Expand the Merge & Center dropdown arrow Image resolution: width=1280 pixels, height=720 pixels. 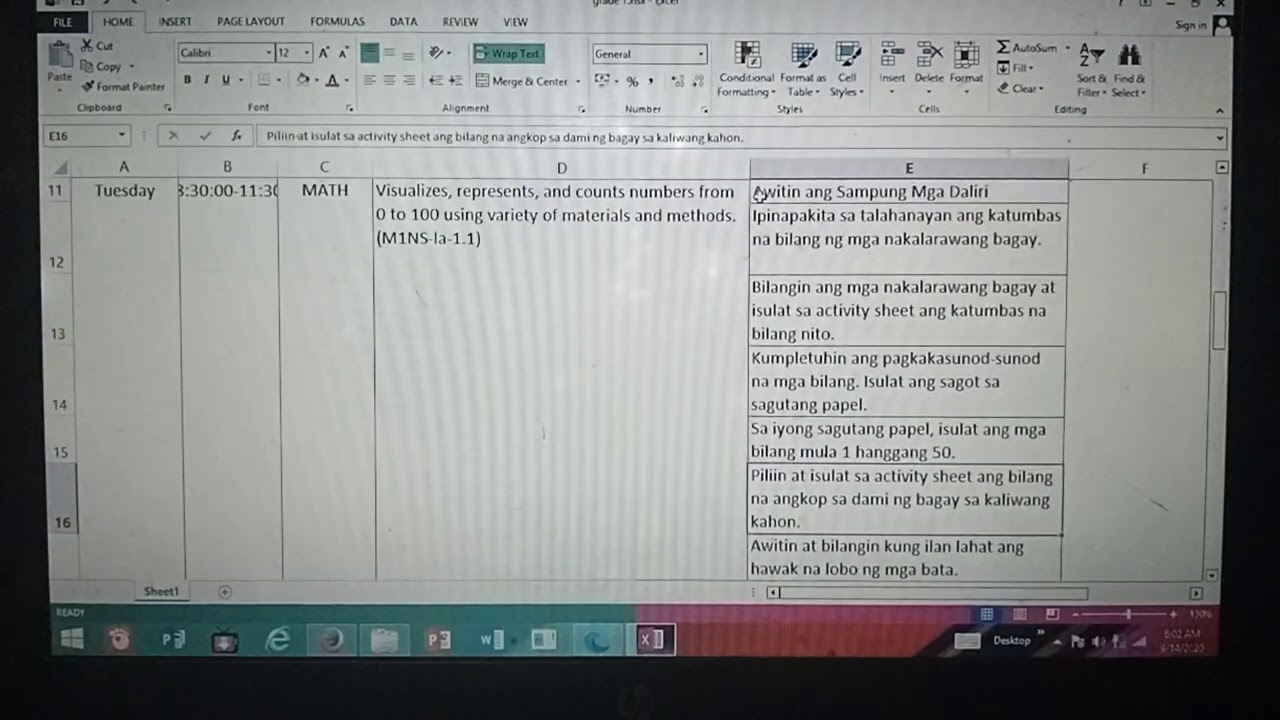click(x=577, y=82)
